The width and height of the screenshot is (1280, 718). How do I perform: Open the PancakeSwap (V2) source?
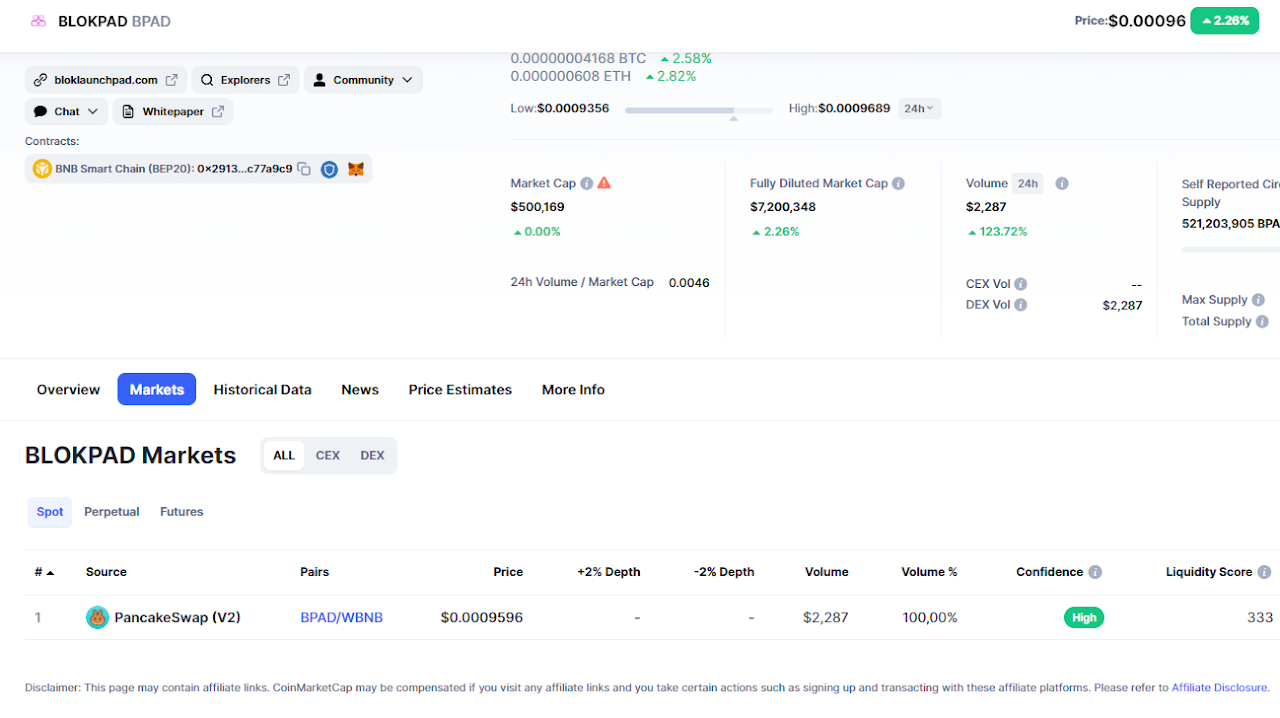(178, 617)
